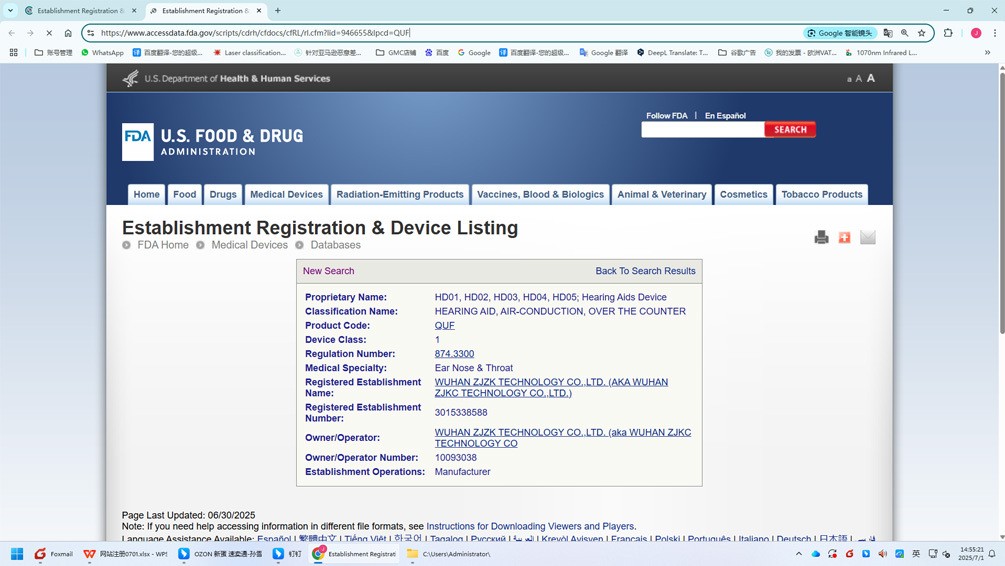Click the translate page icon

click(x=888, y=33)
